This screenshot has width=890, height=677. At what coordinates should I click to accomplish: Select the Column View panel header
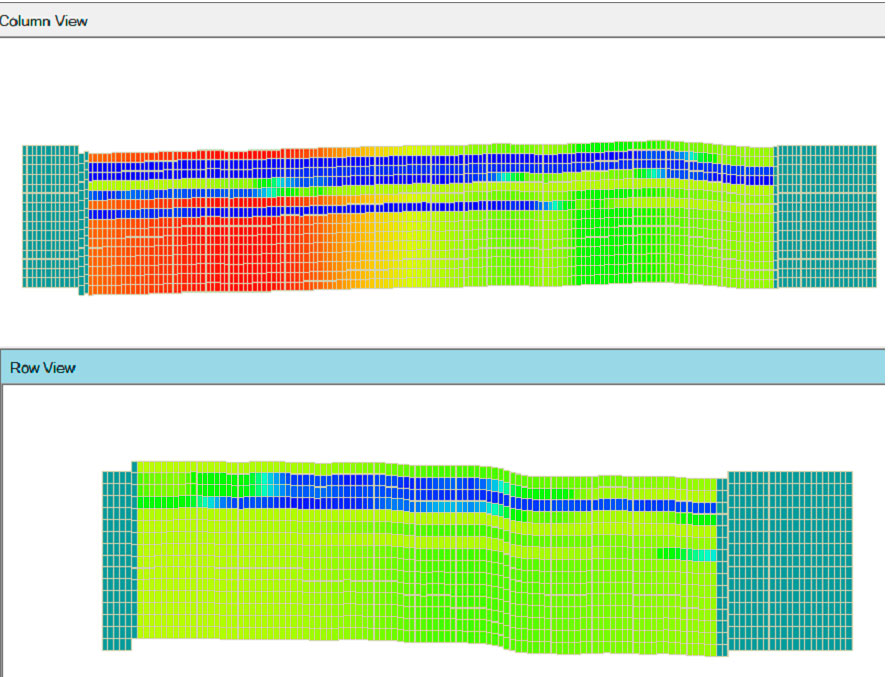442,20
